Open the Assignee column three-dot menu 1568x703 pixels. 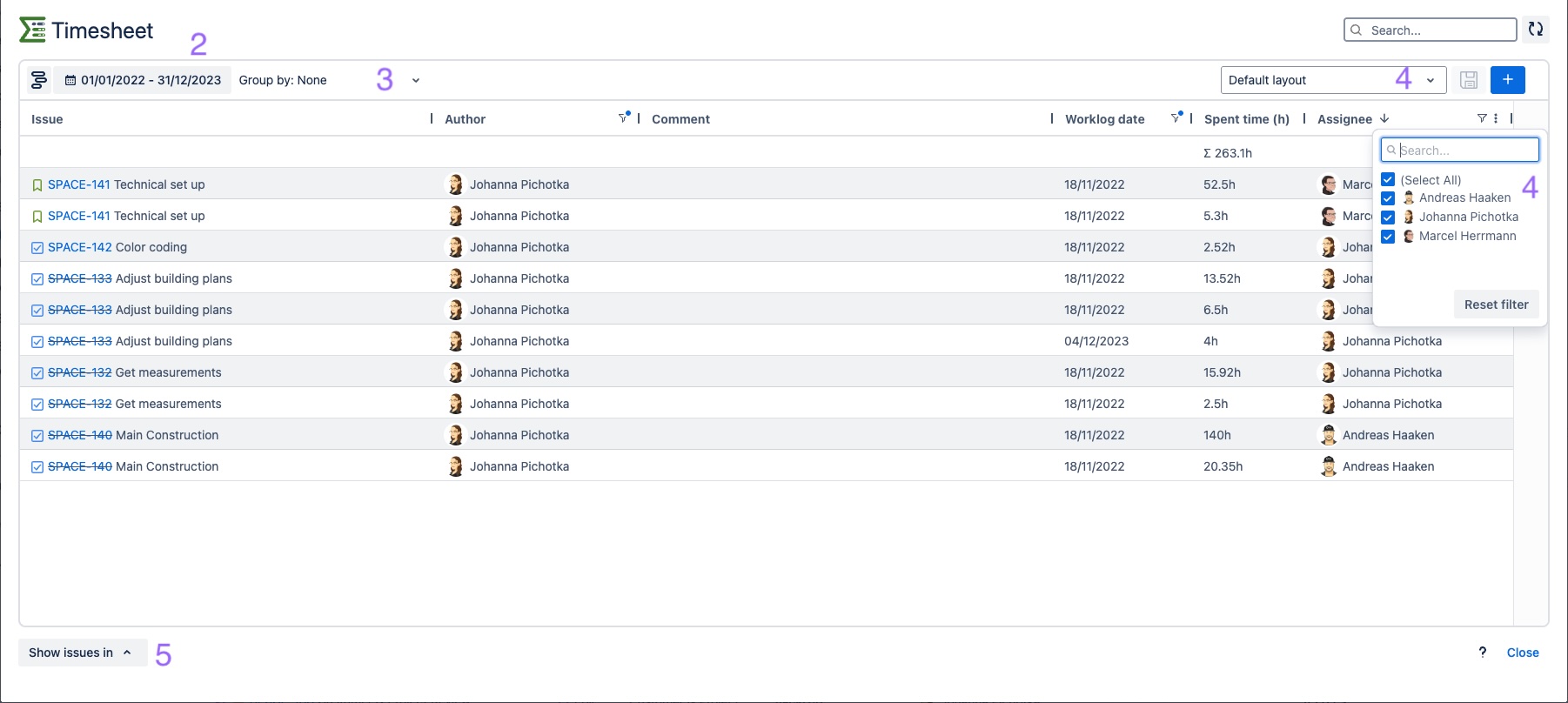click(1496, 118)
